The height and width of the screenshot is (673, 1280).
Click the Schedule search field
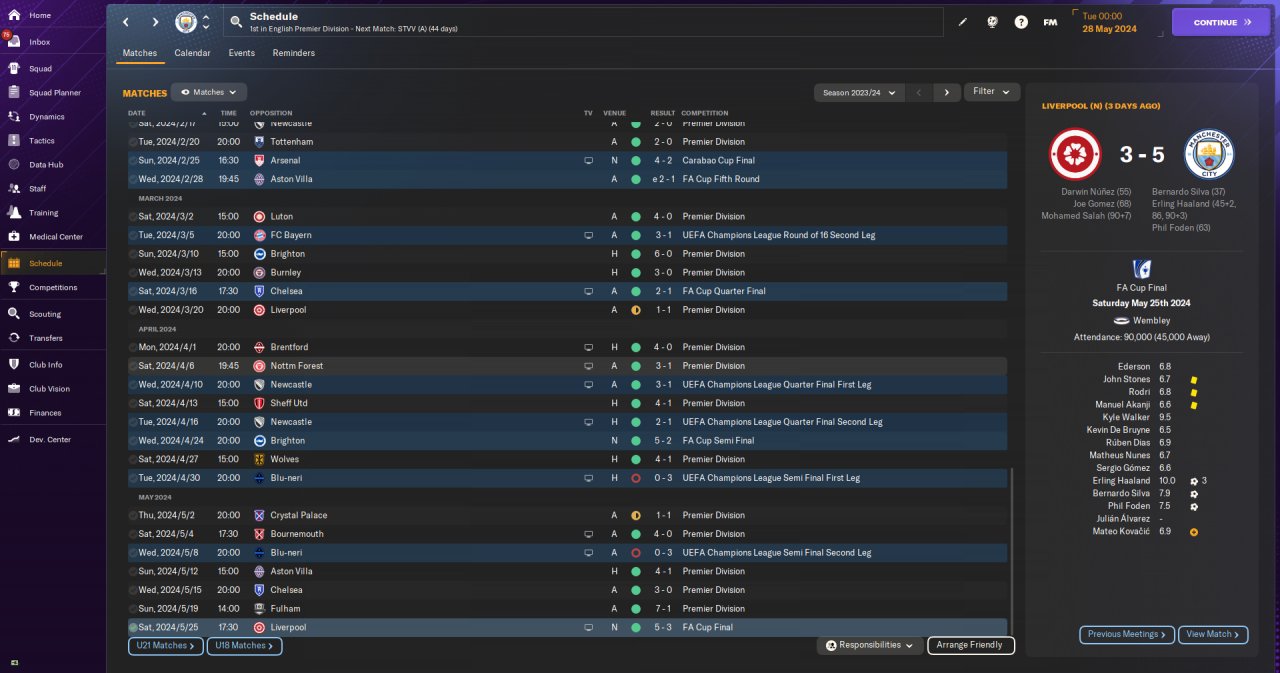click(x=583, y=22)
